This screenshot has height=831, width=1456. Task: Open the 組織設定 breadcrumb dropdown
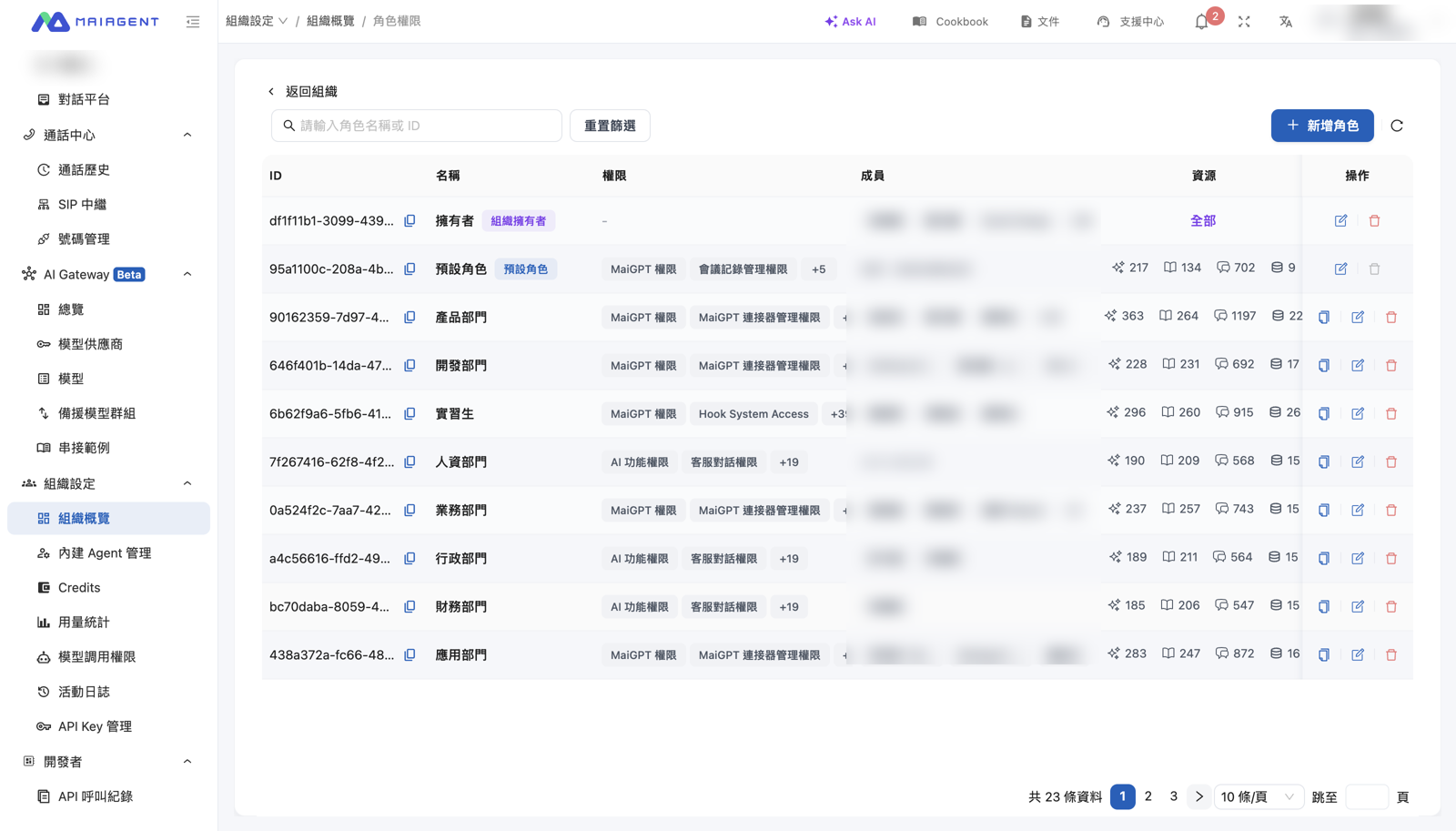coord(257,21)
